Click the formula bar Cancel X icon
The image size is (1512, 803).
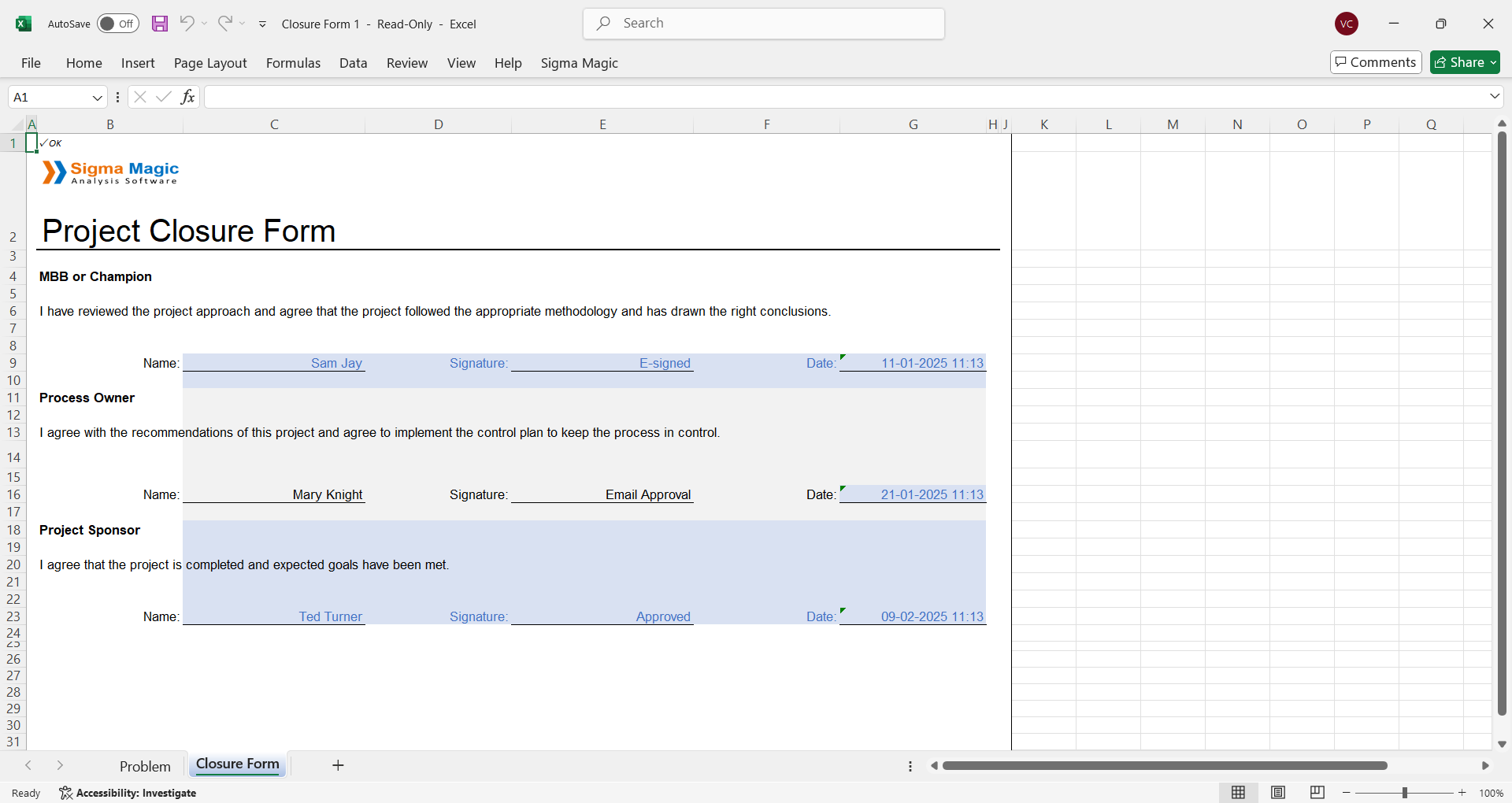[140, 97]
